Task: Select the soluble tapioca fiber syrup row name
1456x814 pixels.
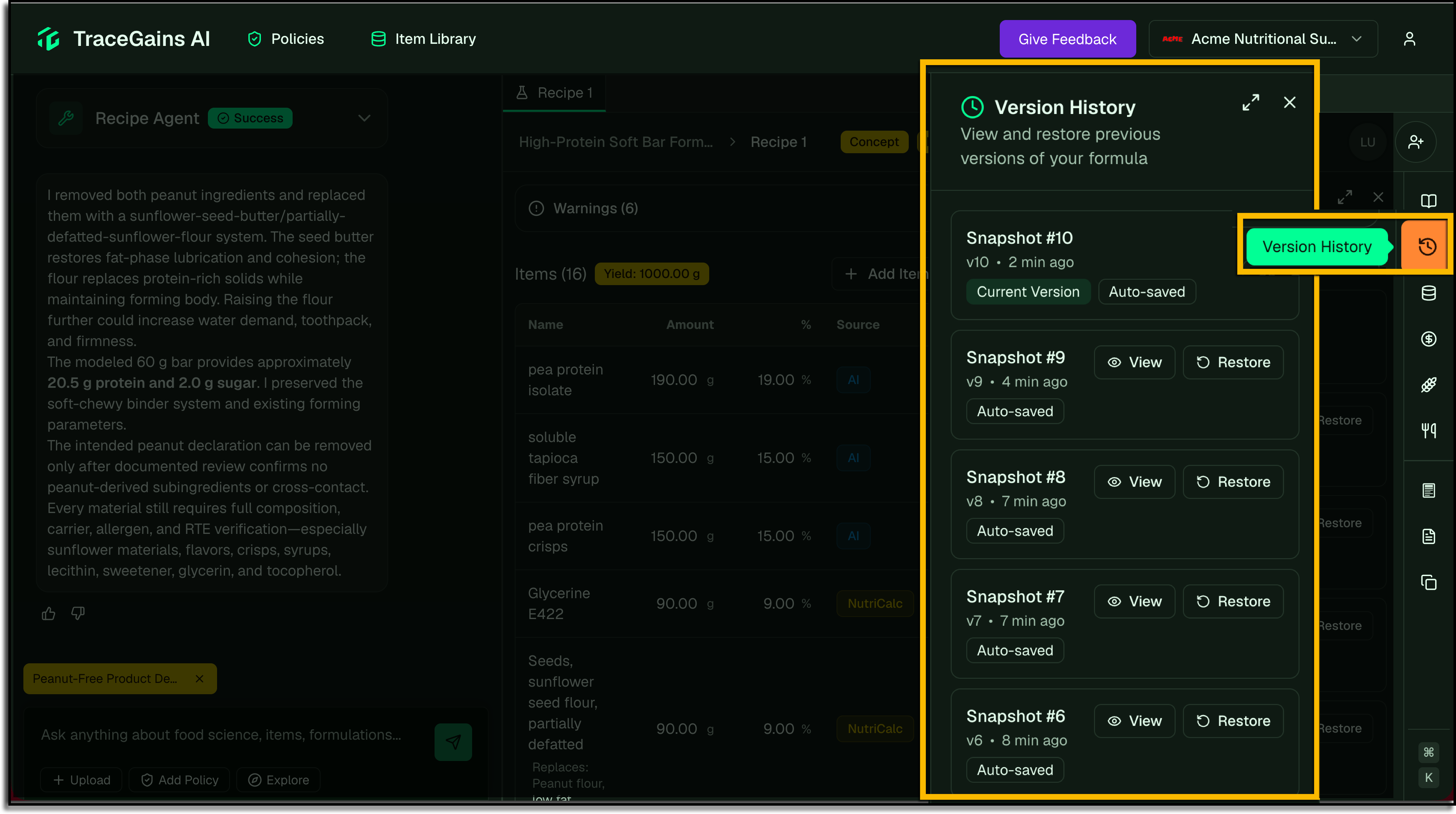Action: tap(564, 458)
